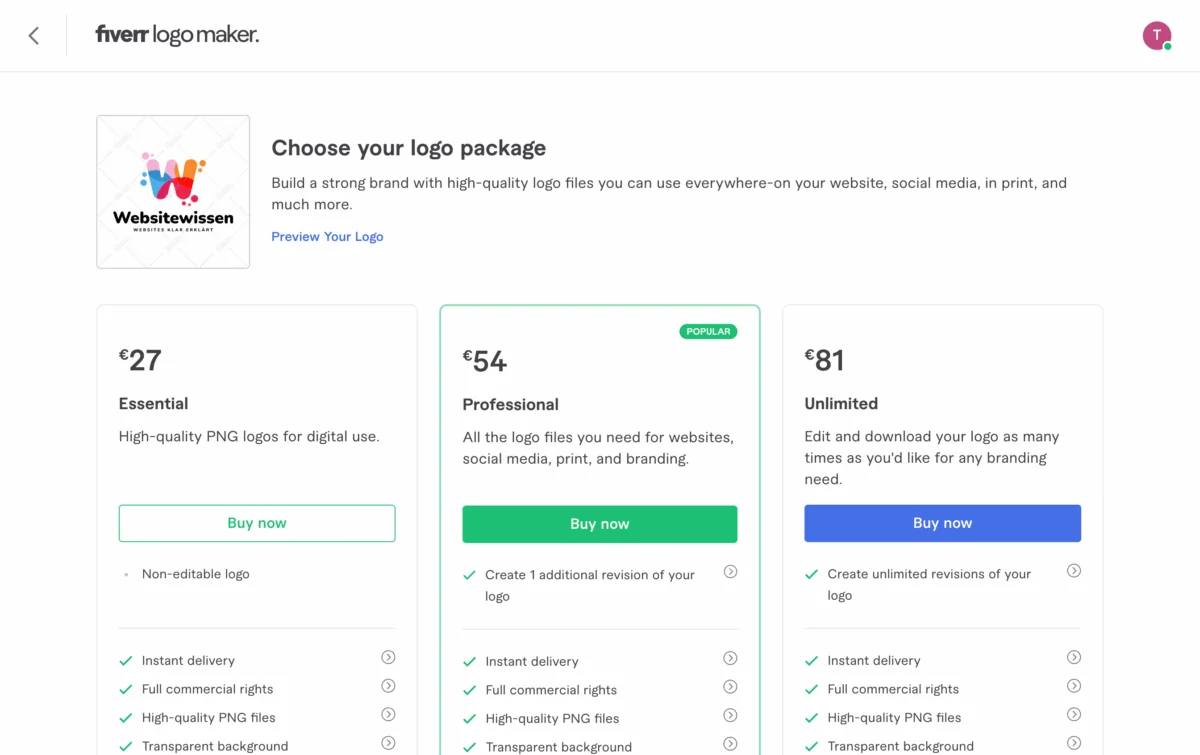Buy the Unlimited €81 package
This screenshot has width=1200, height=755.
(x=942, y=523)
